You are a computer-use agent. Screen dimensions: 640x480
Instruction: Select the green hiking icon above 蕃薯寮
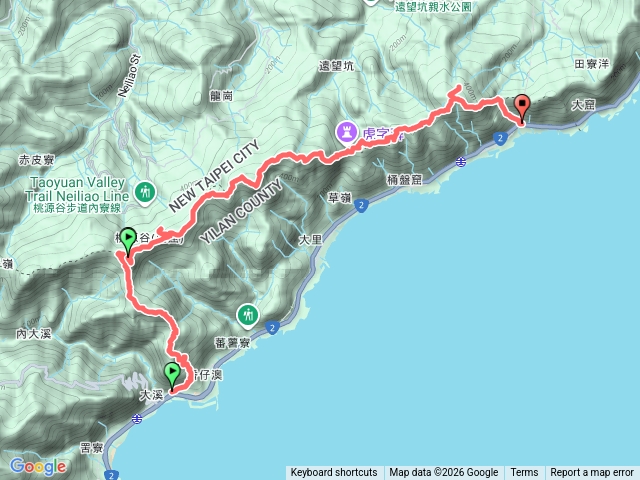click(248, 316)
